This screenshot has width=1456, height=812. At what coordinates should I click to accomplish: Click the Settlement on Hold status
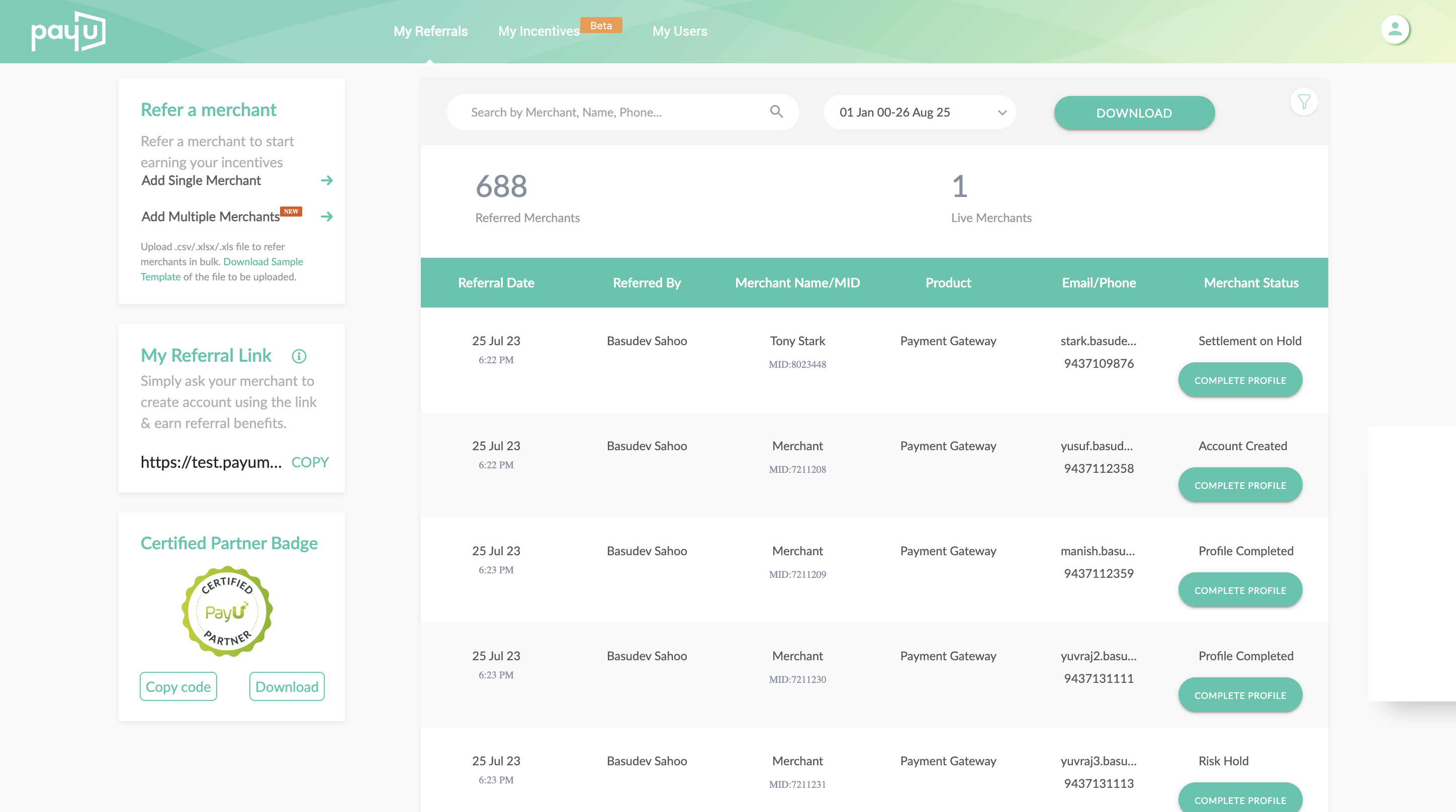tap(1250, 341)
